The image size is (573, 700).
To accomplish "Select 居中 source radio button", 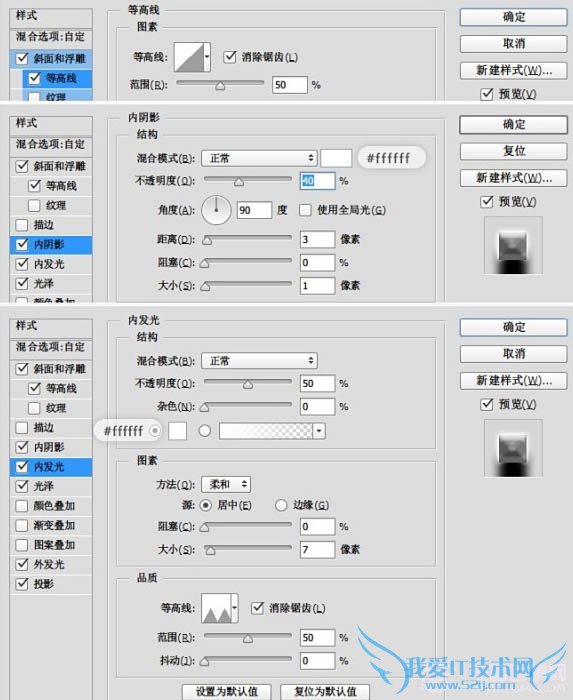I will click(206, 505).
